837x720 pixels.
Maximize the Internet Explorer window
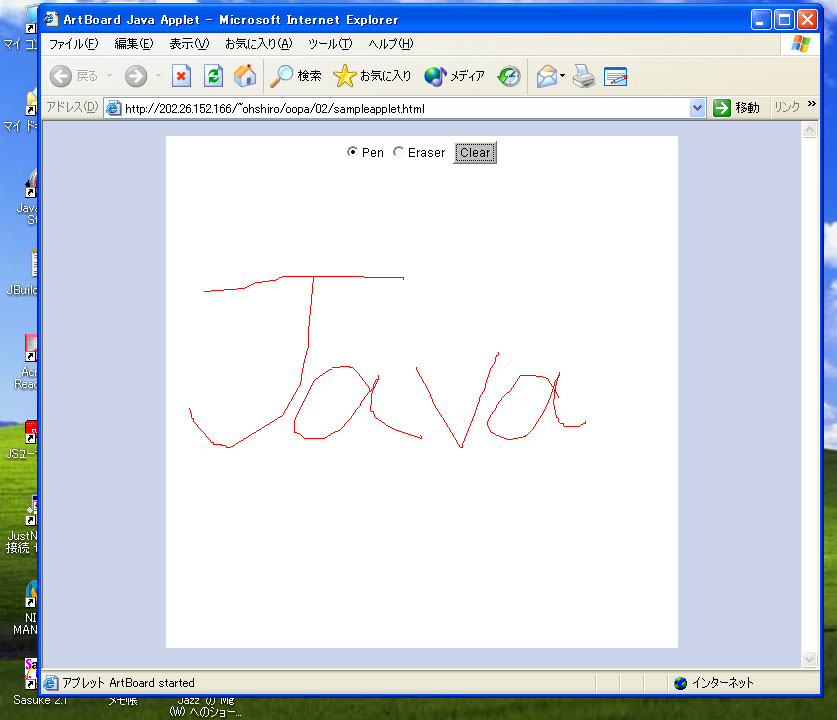pos(784,20)
